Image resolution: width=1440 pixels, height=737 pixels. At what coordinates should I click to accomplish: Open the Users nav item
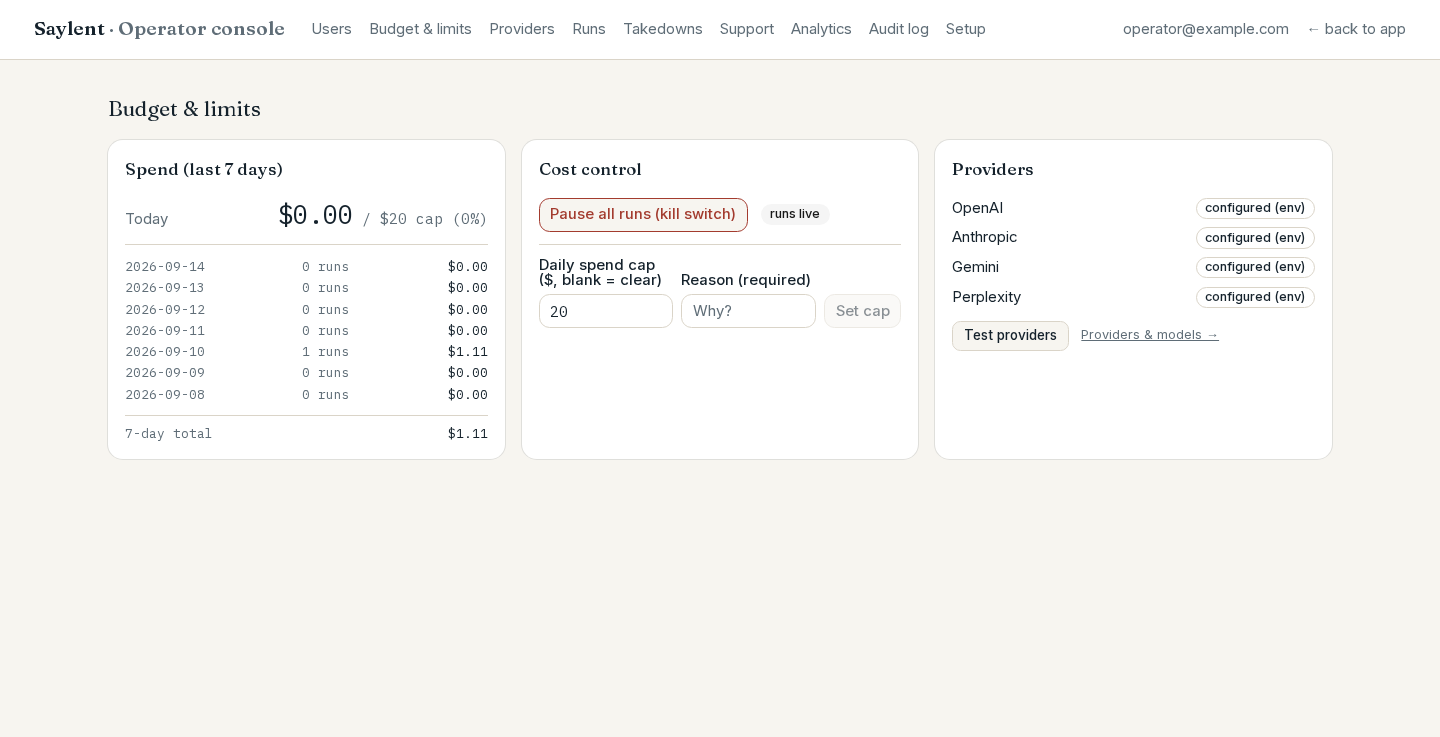(x=331, y=29)
